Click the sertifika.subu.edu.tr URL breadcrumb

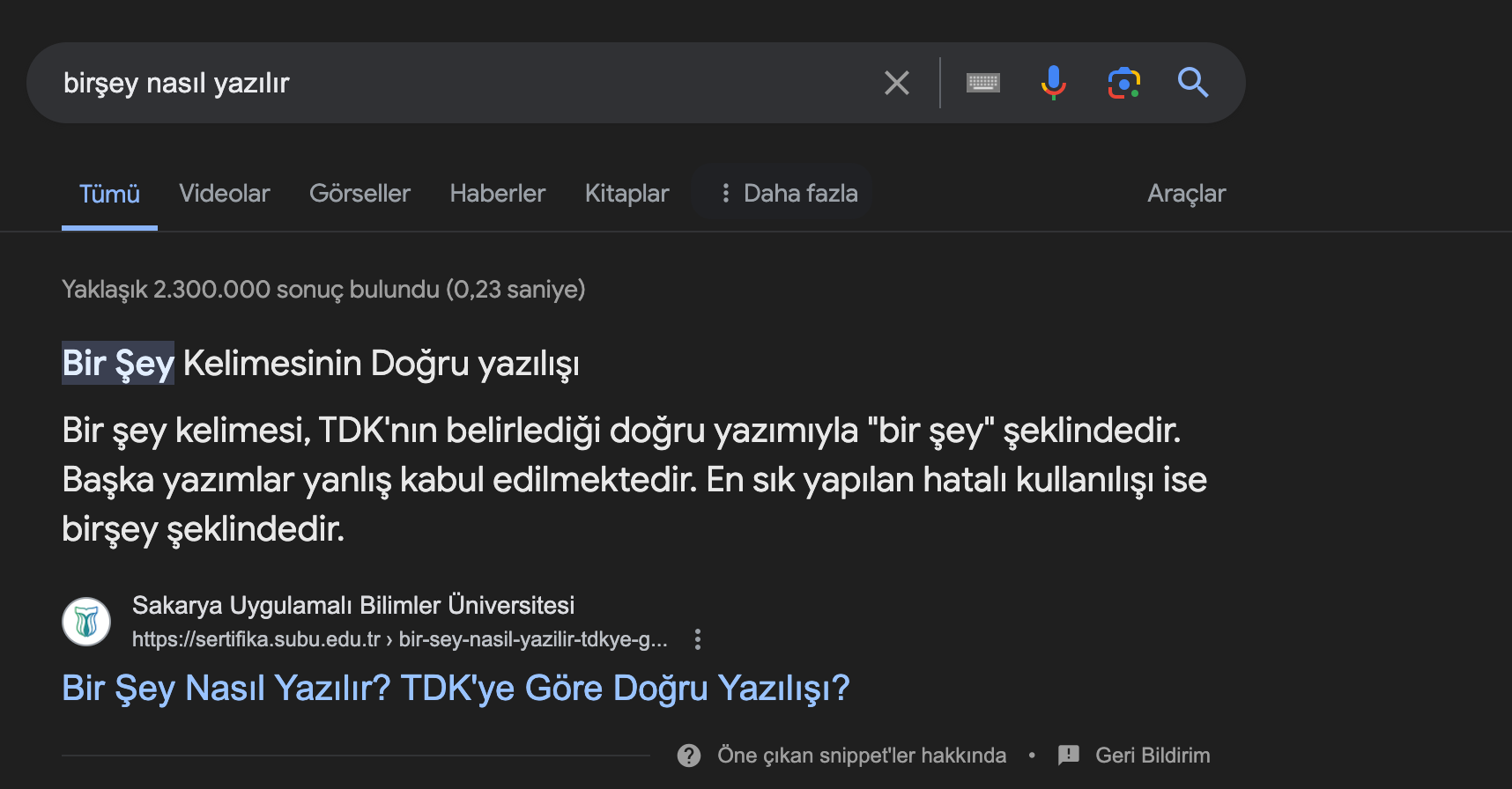coord(399,639)
